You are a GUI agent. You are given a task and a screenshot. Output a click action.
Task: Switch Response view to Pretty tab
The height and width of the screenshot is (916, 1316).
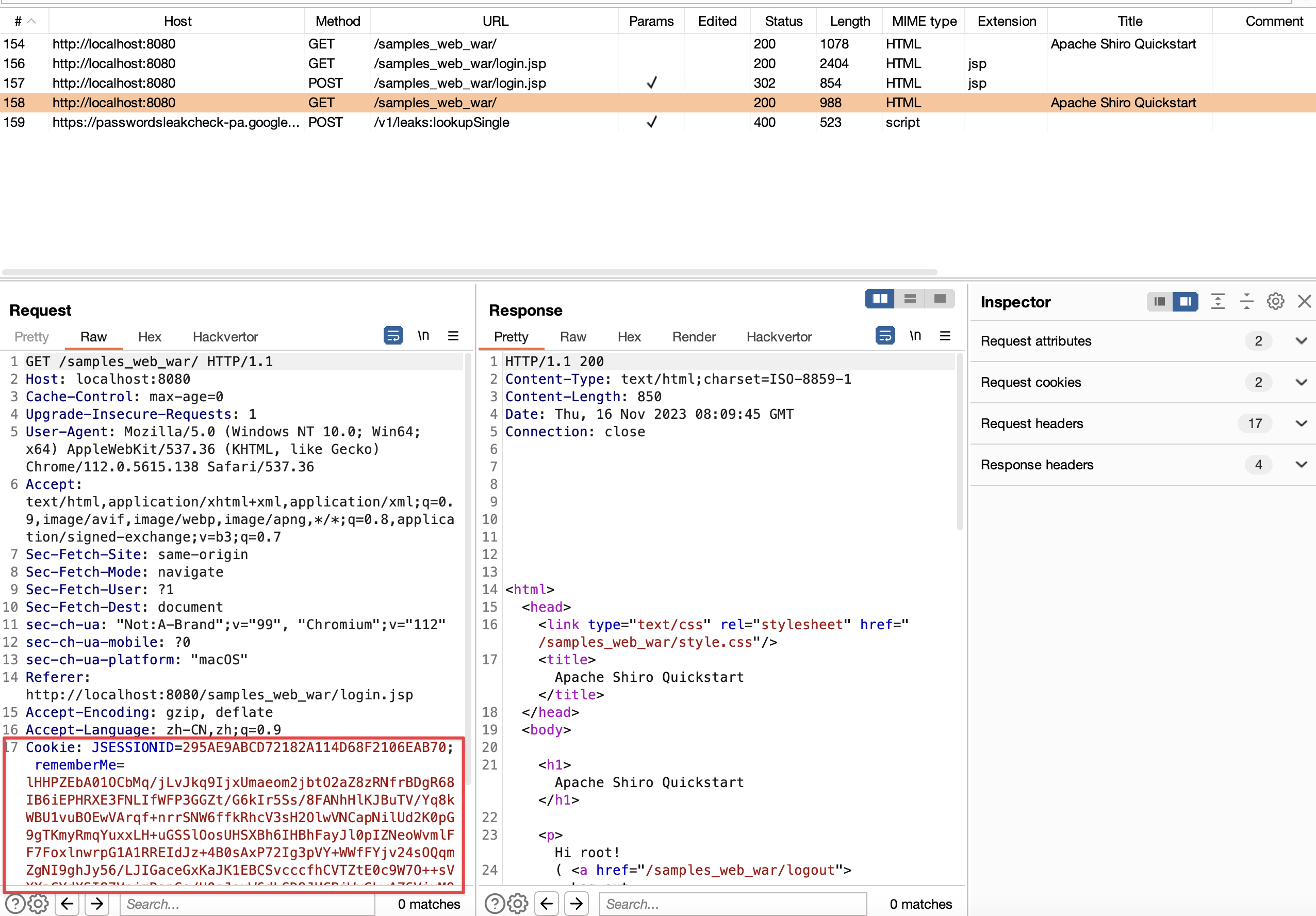(x=511, y=337)
